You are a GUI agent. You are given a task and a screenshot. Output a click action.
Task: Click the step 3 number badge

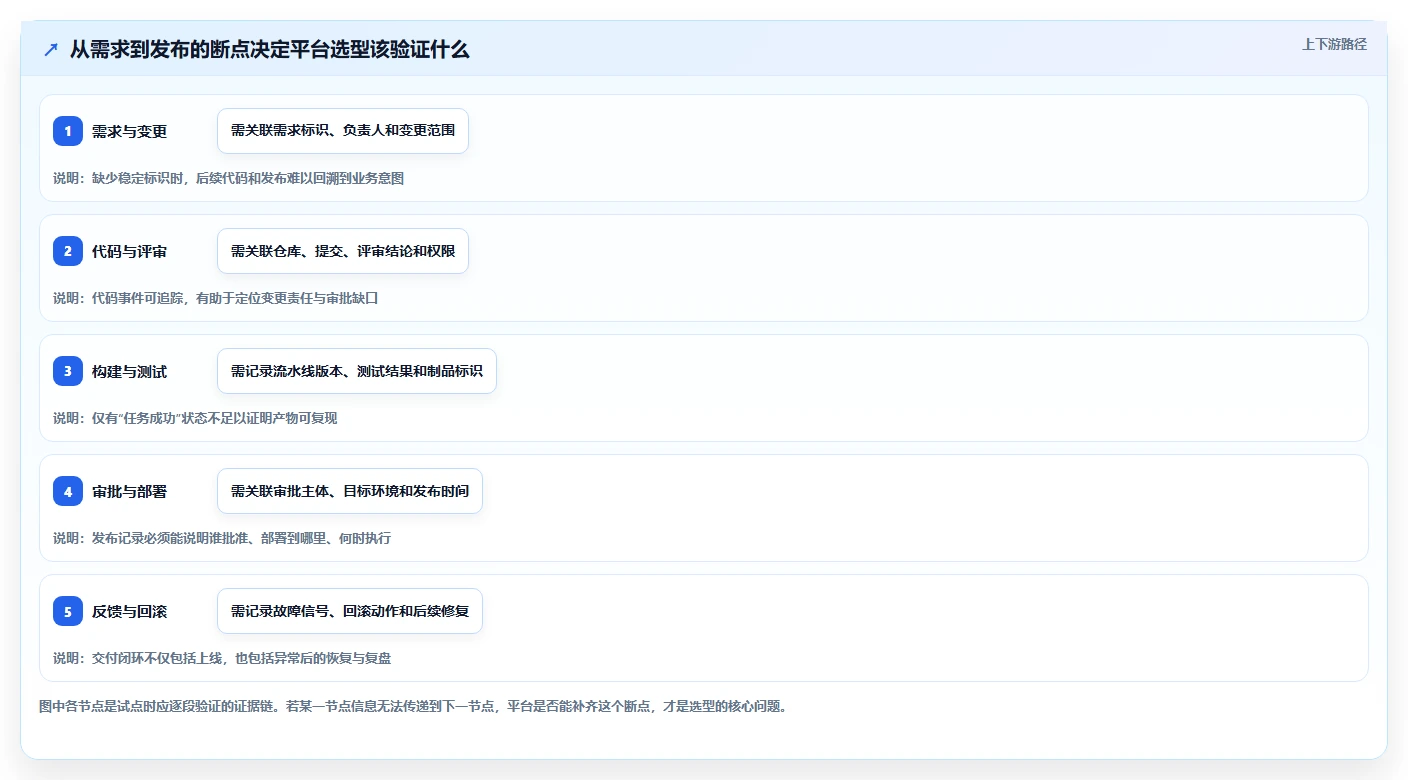tap(68, 371)
